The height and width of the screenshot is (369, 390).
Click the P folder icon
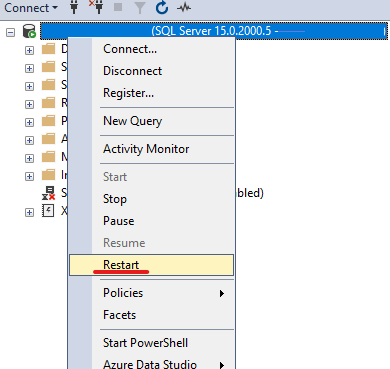click(x=49, y=121)
